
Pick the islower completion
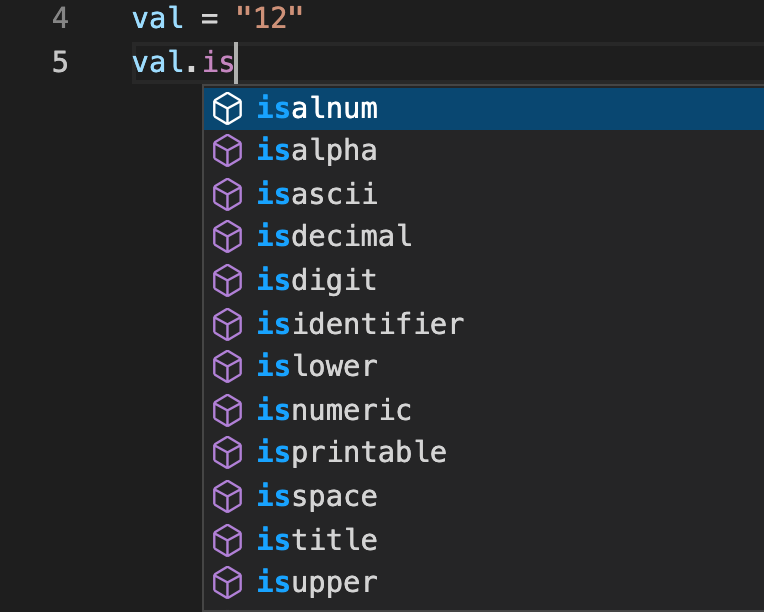[484, 367]
